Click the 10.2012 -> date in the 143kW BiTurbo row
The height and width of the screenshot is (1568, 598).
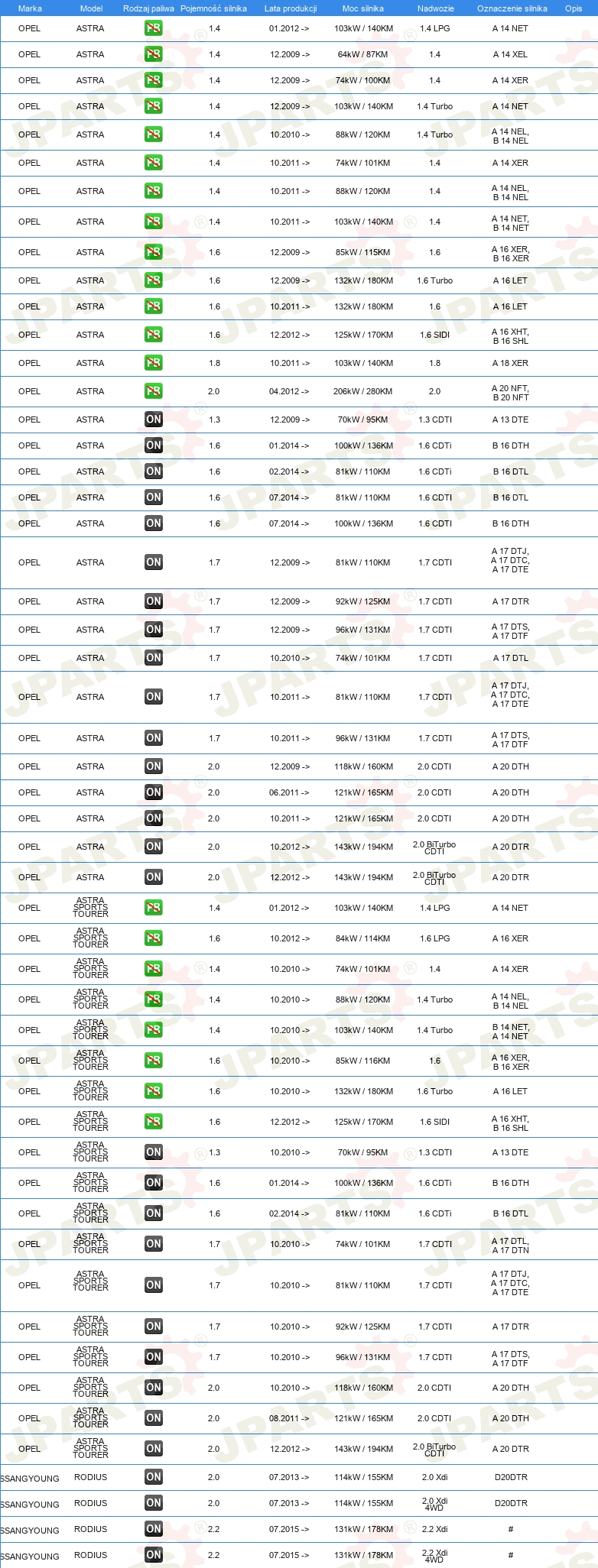(x=289, y=847)
